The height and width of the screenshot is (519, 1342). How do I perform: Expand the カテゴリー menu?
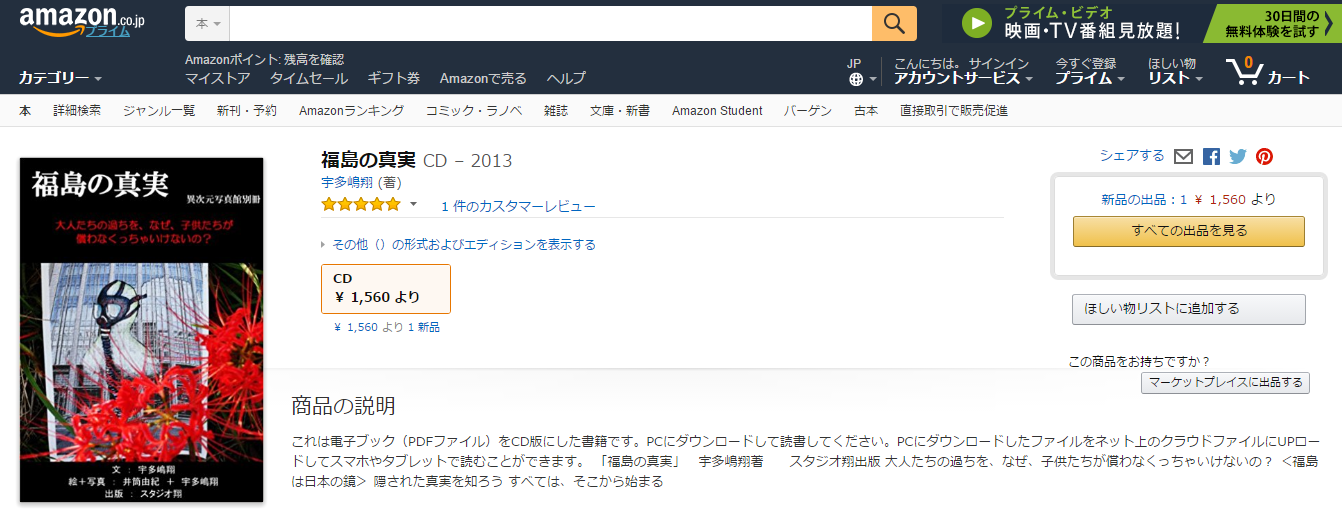click(60, 78)
